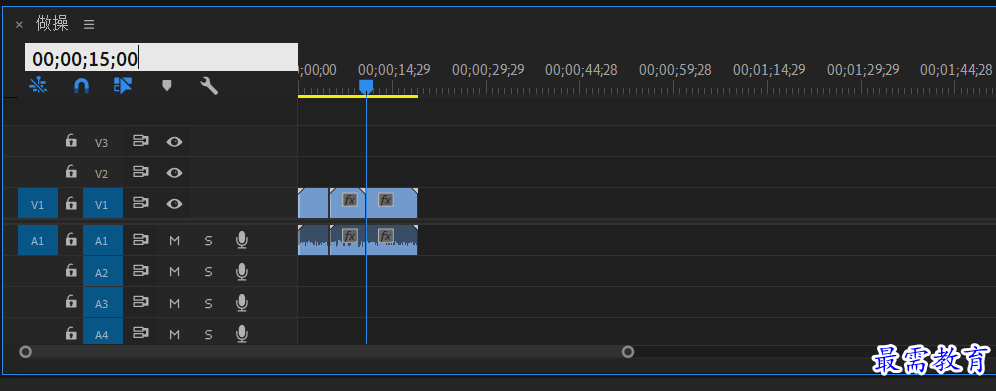Image resolution: width=996 pixels, height=391 pixels.
Task: Open timeline display settings wrench
Action: point(209,86)
